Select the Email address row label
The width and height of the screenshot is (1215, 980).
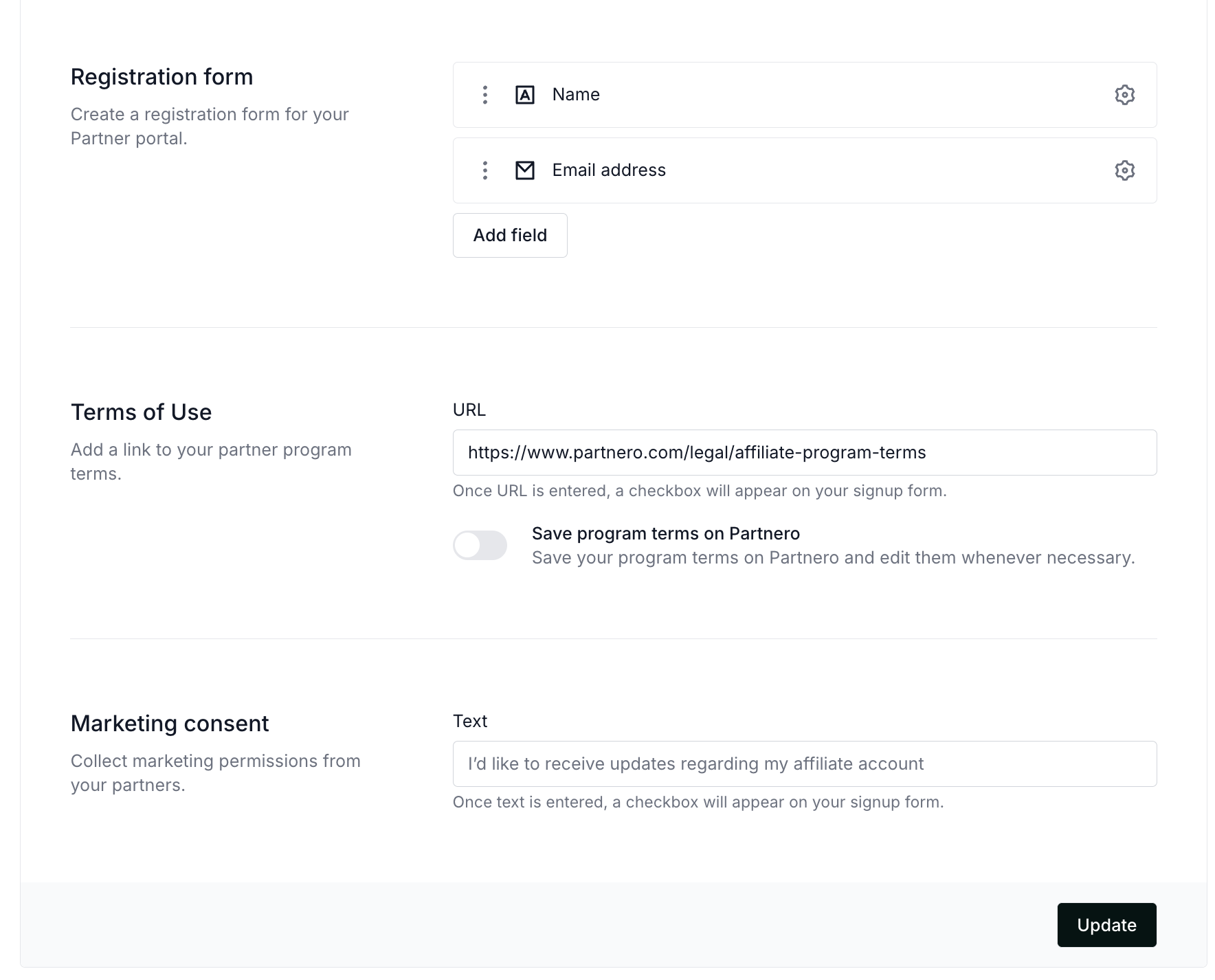click(x=609, y=170)
